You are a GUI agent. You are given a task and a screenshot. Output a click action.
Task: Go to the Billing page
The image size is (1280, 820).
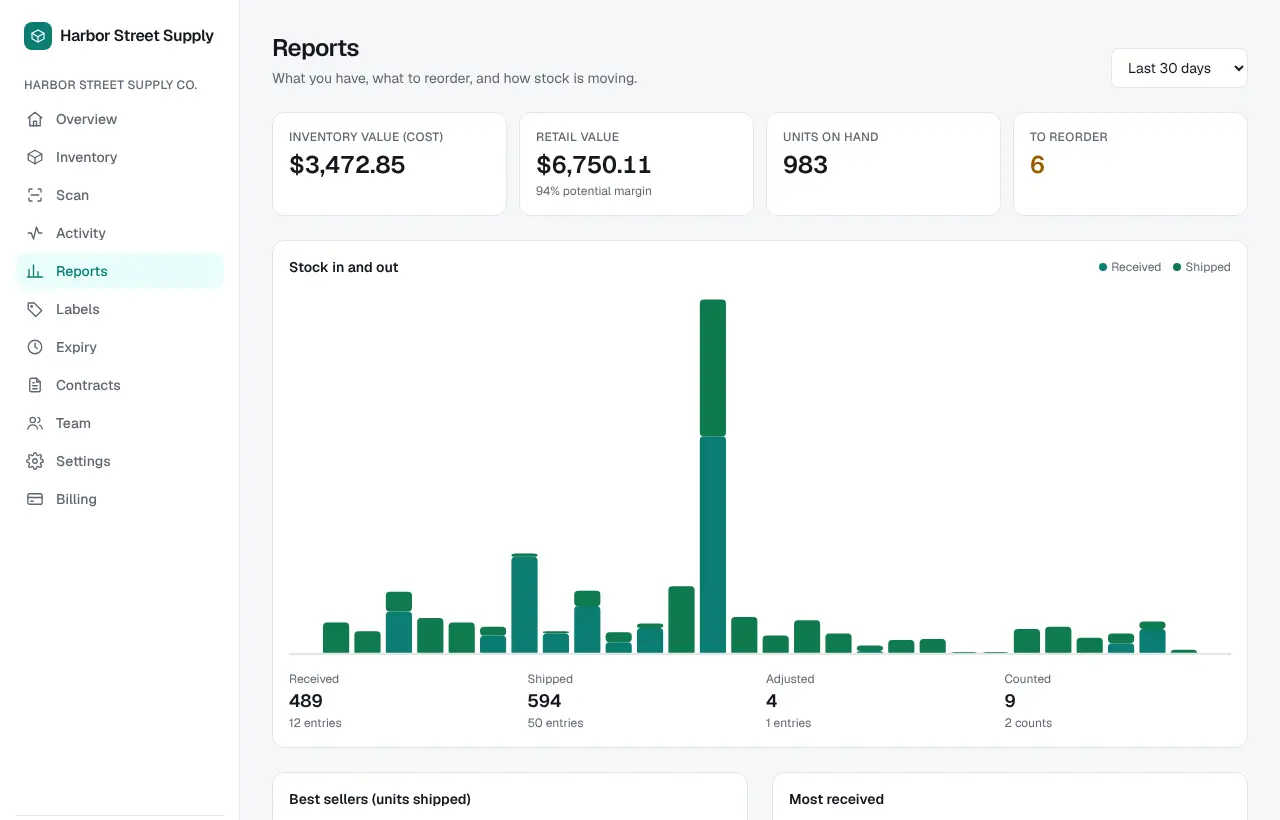[120, 499]
